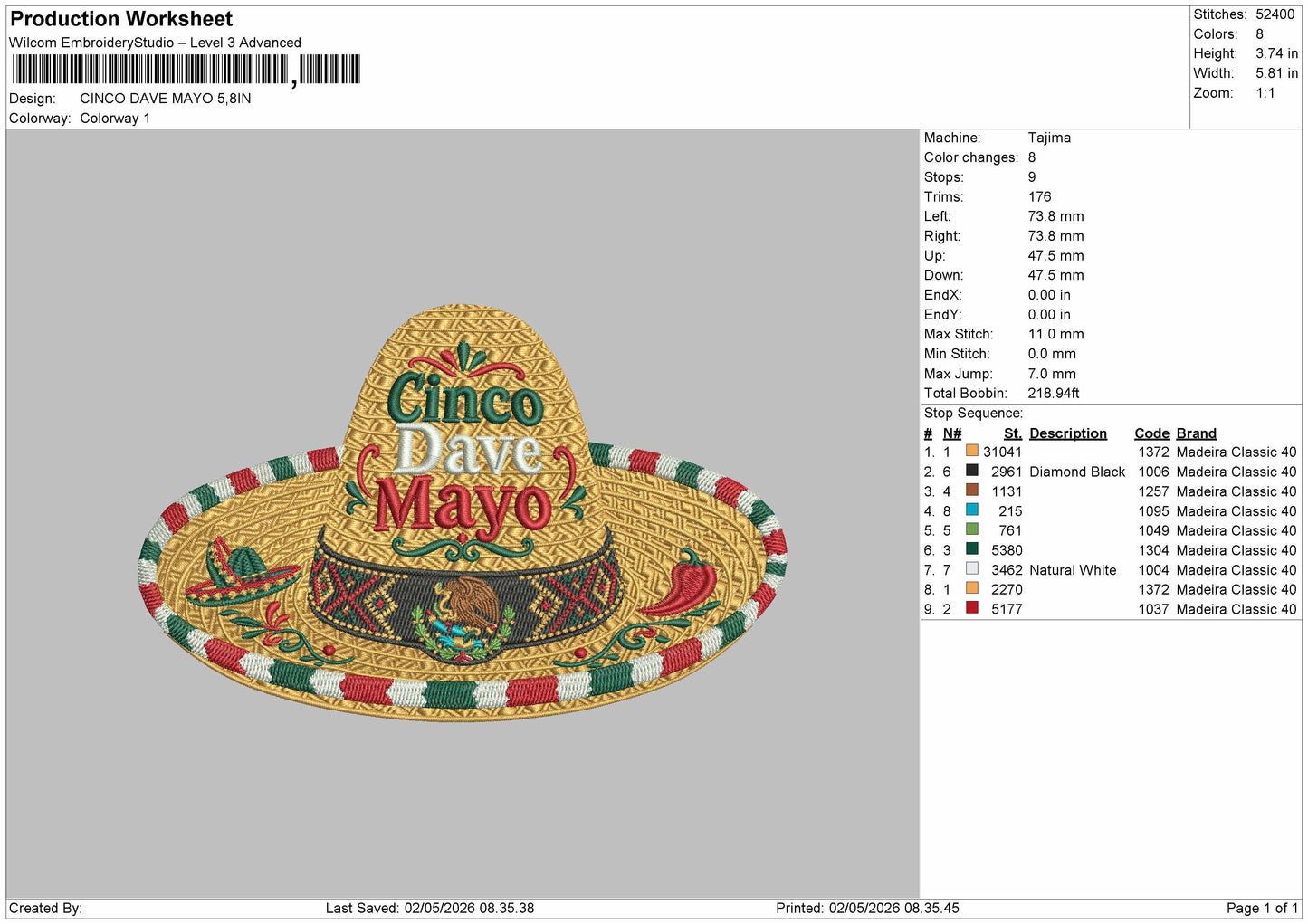Click the N# column header
The image size is (1308, 924).
[952, 433]
